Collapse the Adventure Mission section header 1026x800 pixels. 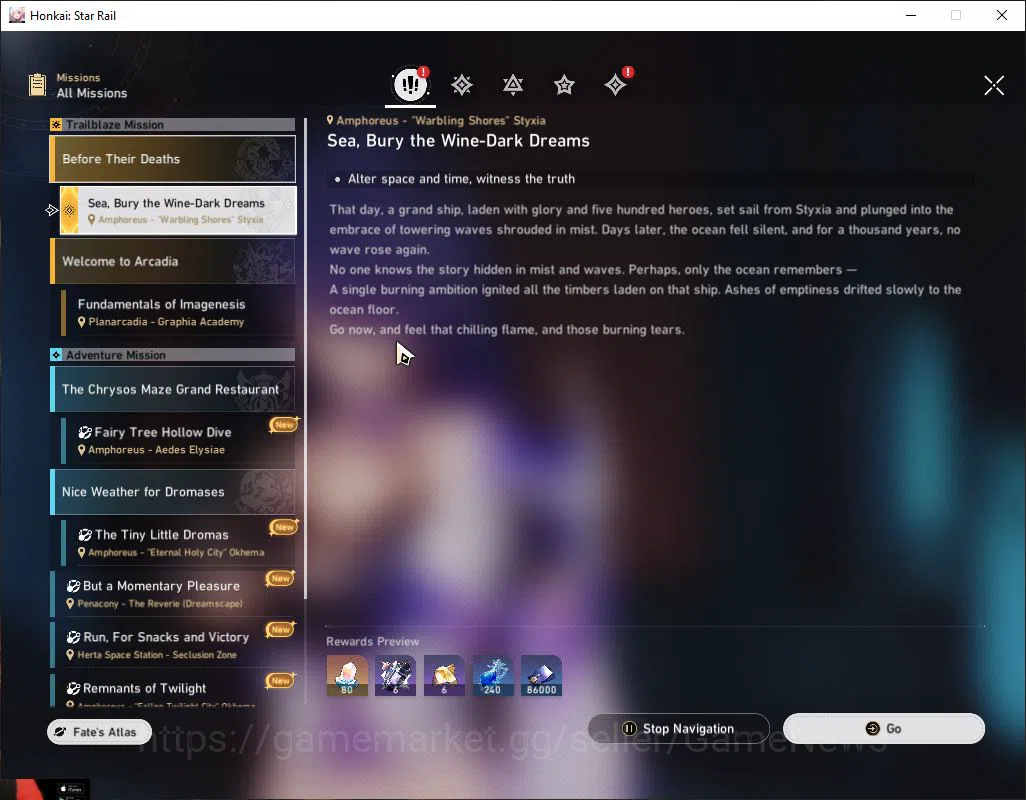[173, 355]
